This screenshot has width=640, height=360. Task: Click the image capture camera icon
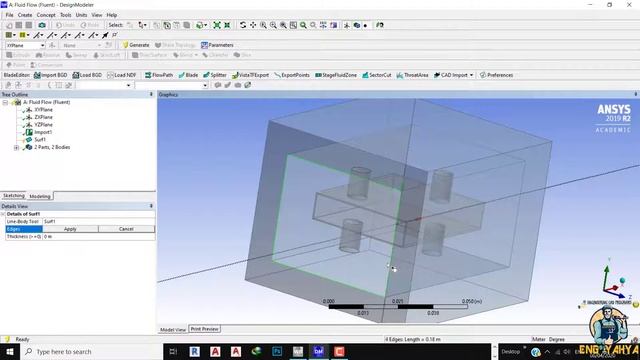(x=42, y=25)
